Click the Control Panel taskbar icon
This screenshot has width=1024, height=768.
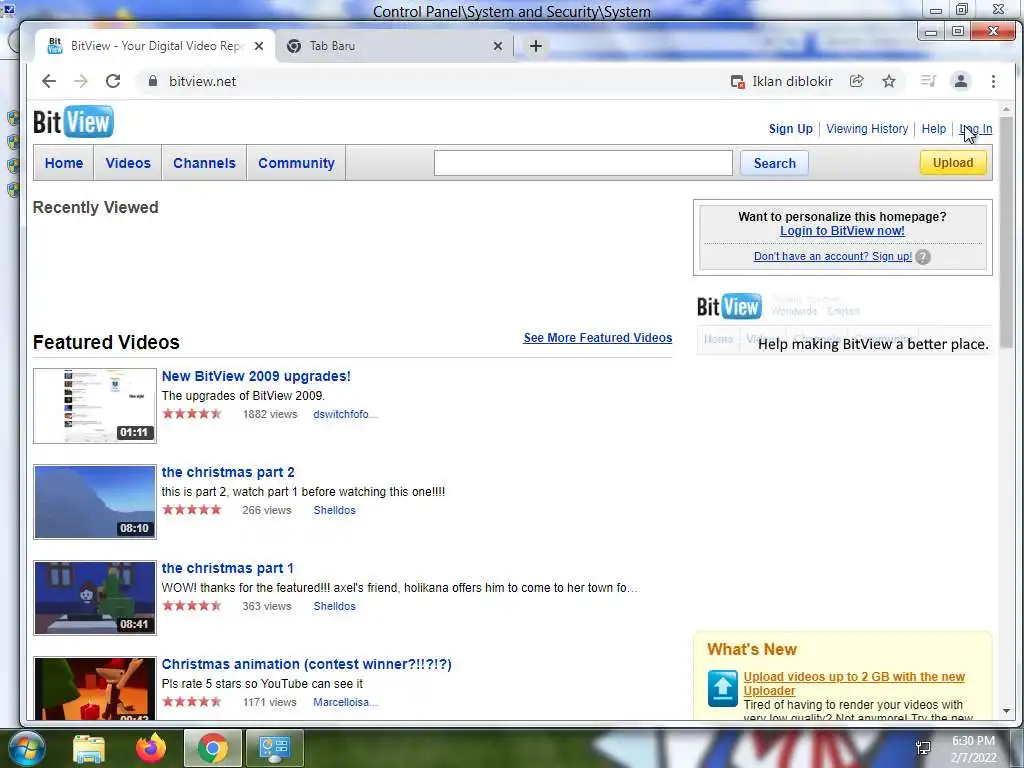coord(274,748)
